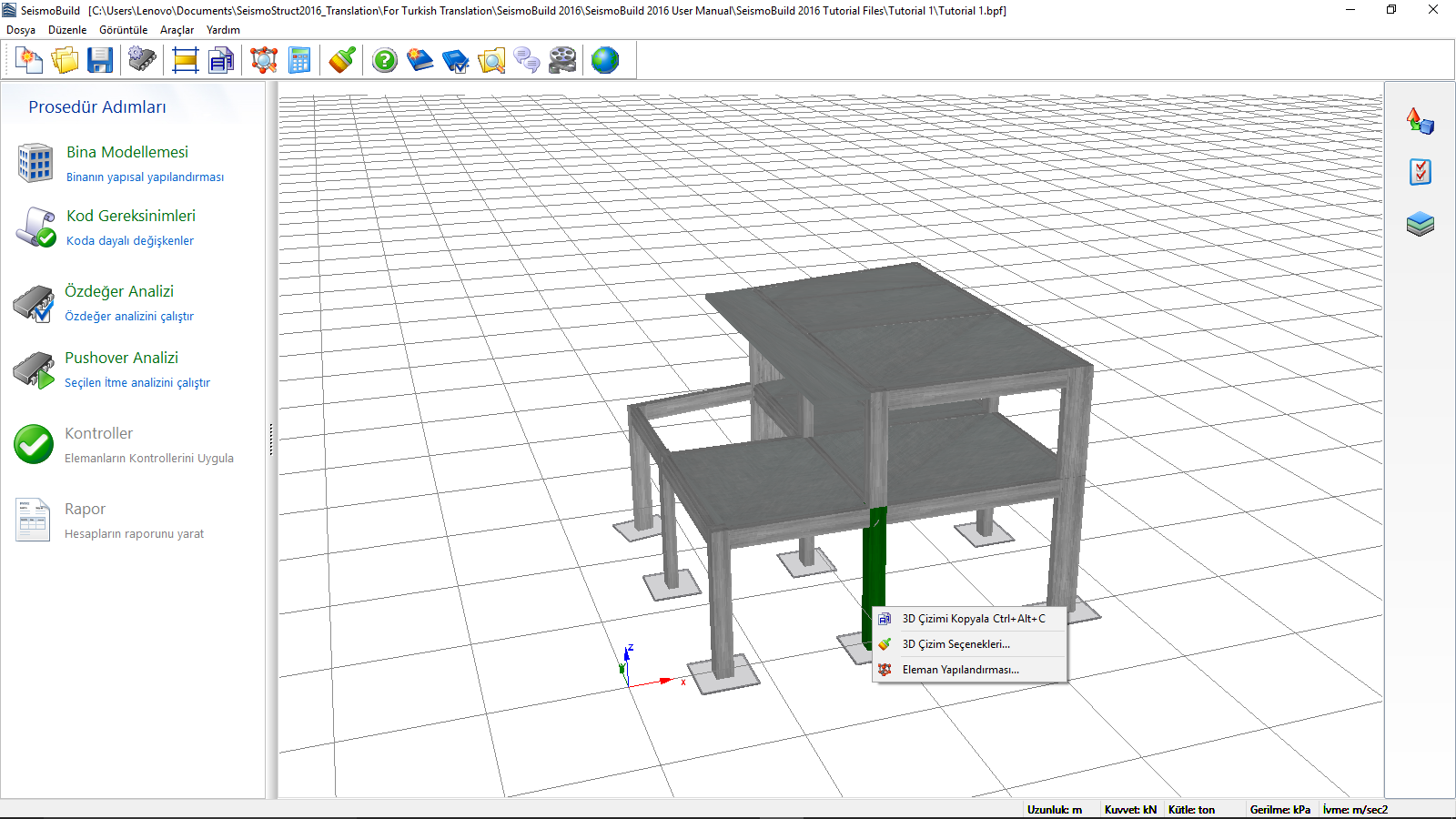Open the Dosya menu
Screen dimensions: 1456x819
point(21,30)
